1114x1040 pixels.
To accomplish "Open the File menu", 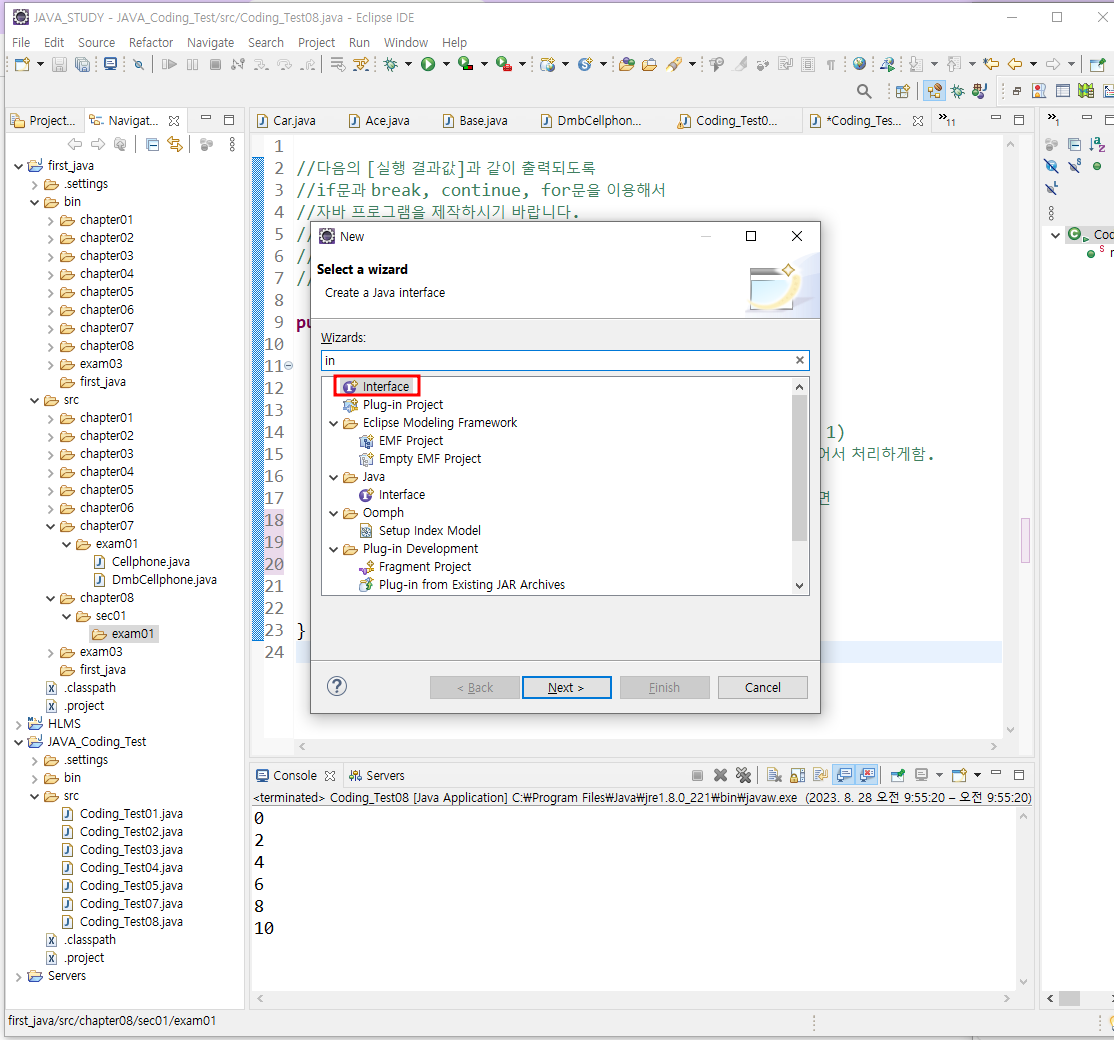I will [21, 43].
